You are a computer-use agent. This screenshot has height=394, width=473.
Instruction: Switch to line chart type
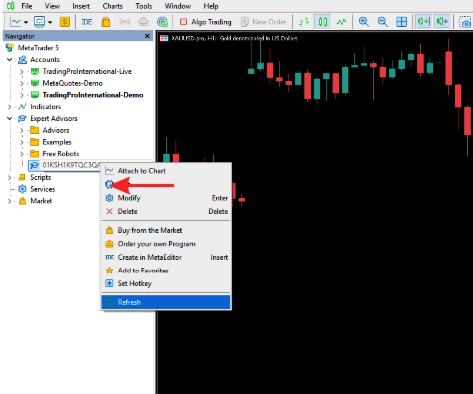(341, 22)
